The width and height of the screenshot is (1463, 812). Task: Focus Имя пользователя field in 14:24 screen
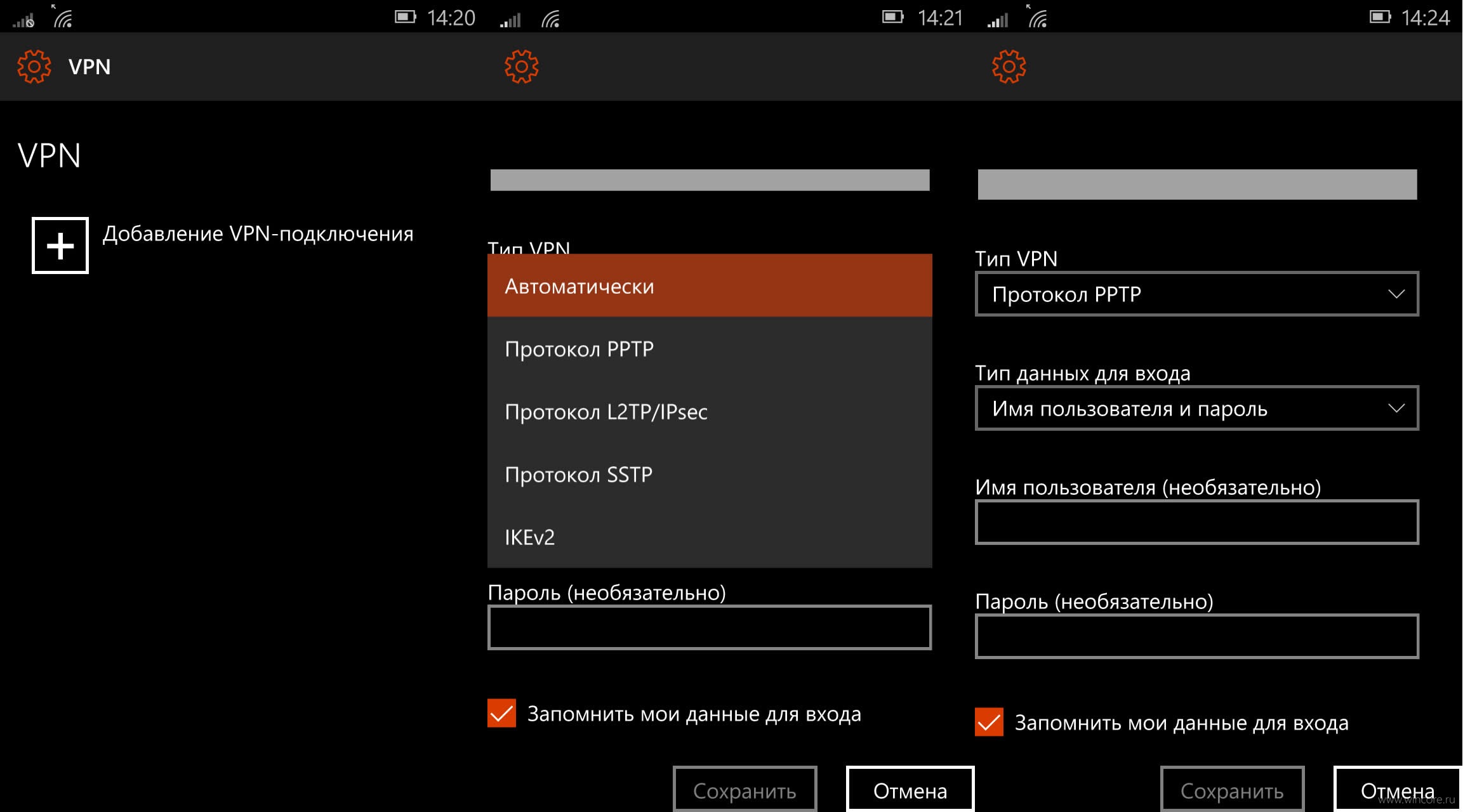coord(1197,522)
